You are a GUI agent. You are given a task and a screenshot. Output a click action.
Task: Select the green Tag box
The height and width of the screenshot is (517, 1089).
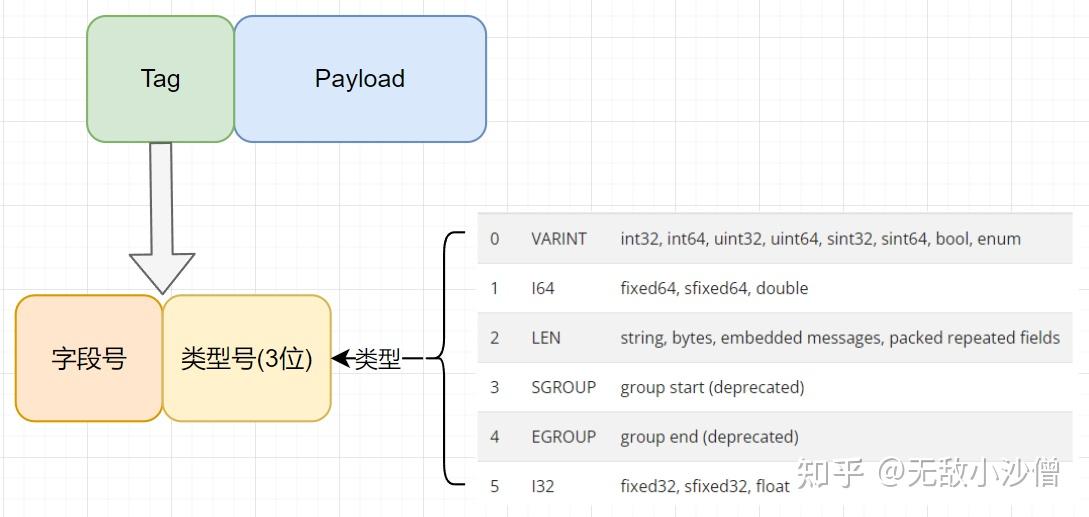click(160, 79)
